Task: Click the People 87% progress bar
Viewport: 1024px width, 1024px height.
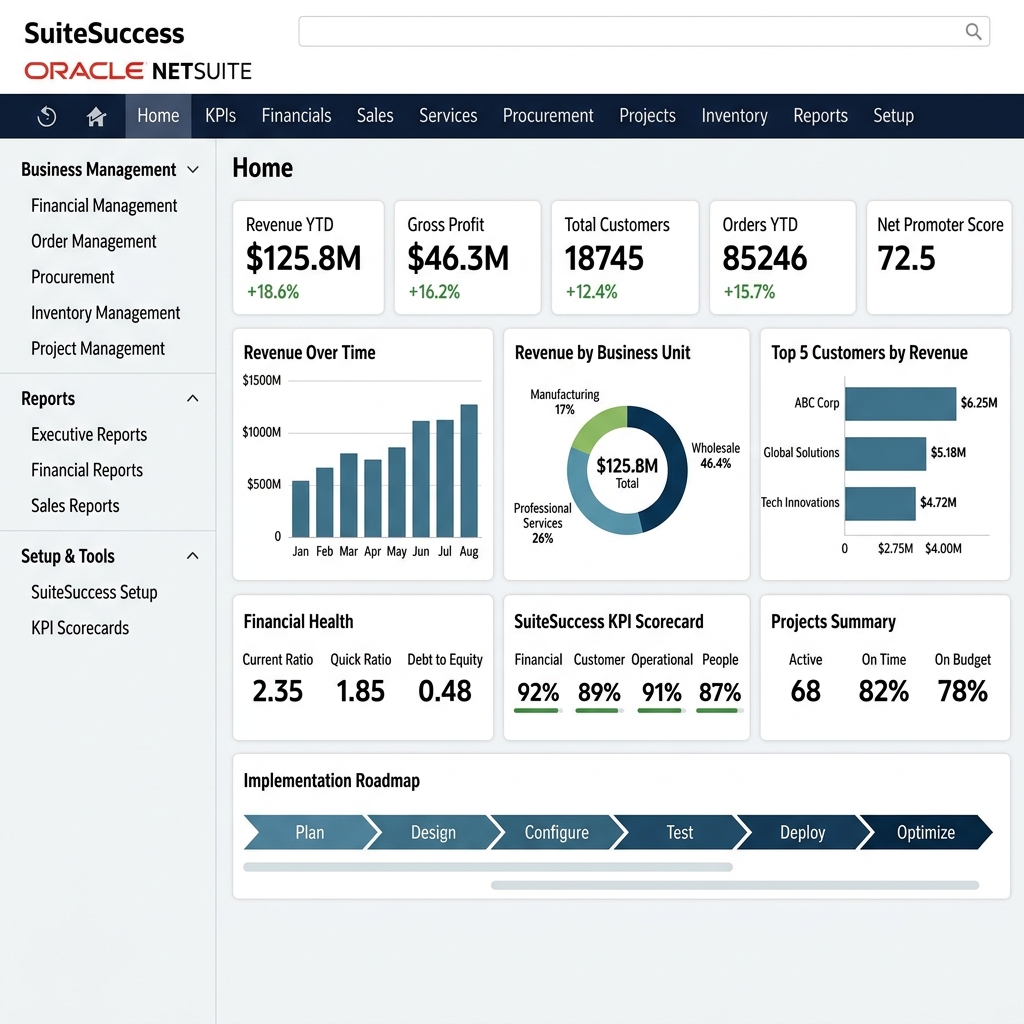Action: pyautogui.click(x=720, y=711)
